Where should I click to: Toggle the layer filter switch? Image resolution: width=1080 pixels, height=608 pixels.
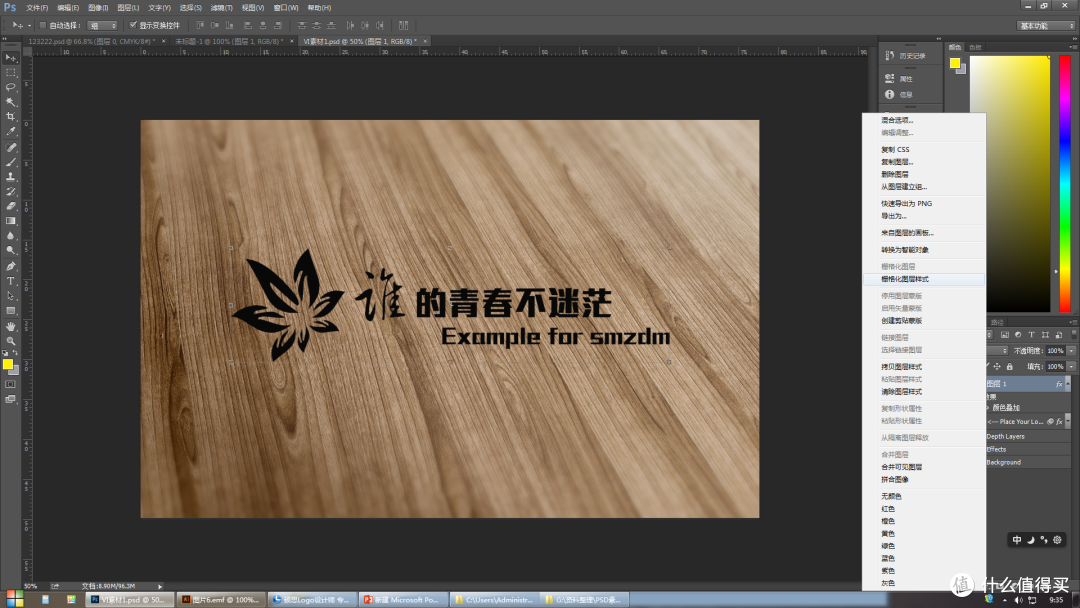[x=1073, y=335]
